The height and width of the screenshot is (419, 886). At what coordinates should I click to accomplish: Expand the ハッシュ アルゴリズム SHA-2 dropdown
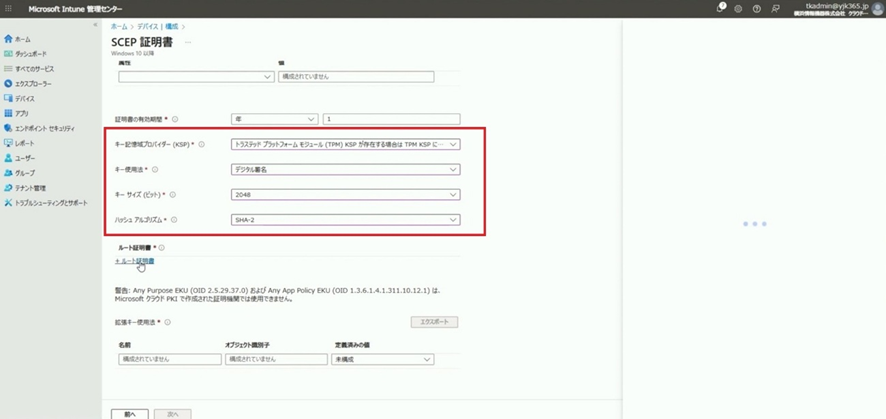click(x=345, y=220)
